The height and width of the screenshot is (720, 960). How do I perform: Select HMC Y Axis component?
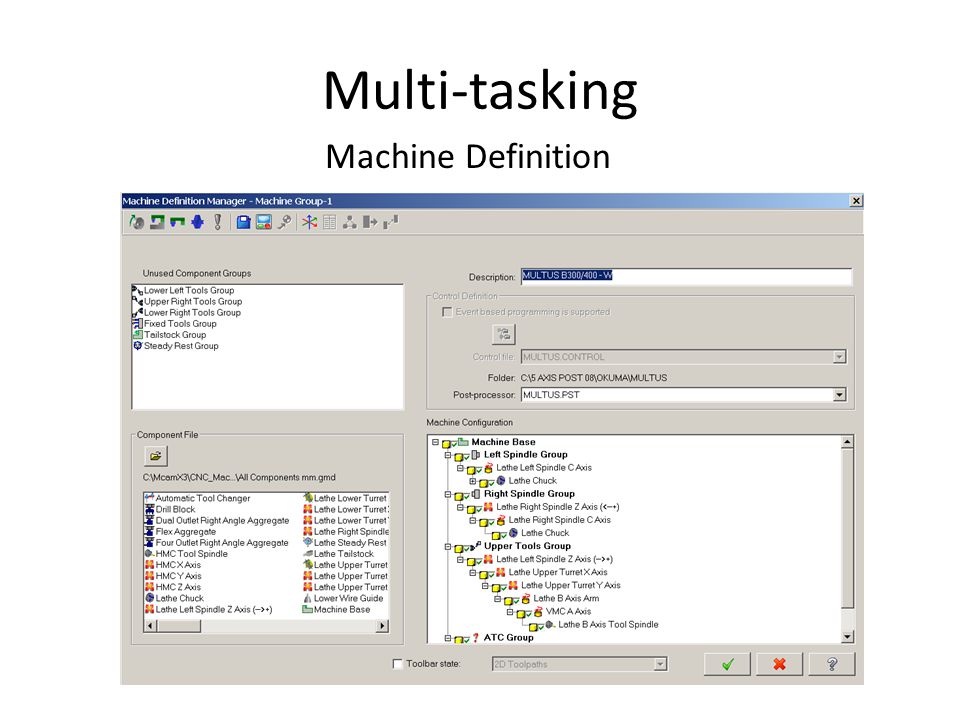coord(178,576)
